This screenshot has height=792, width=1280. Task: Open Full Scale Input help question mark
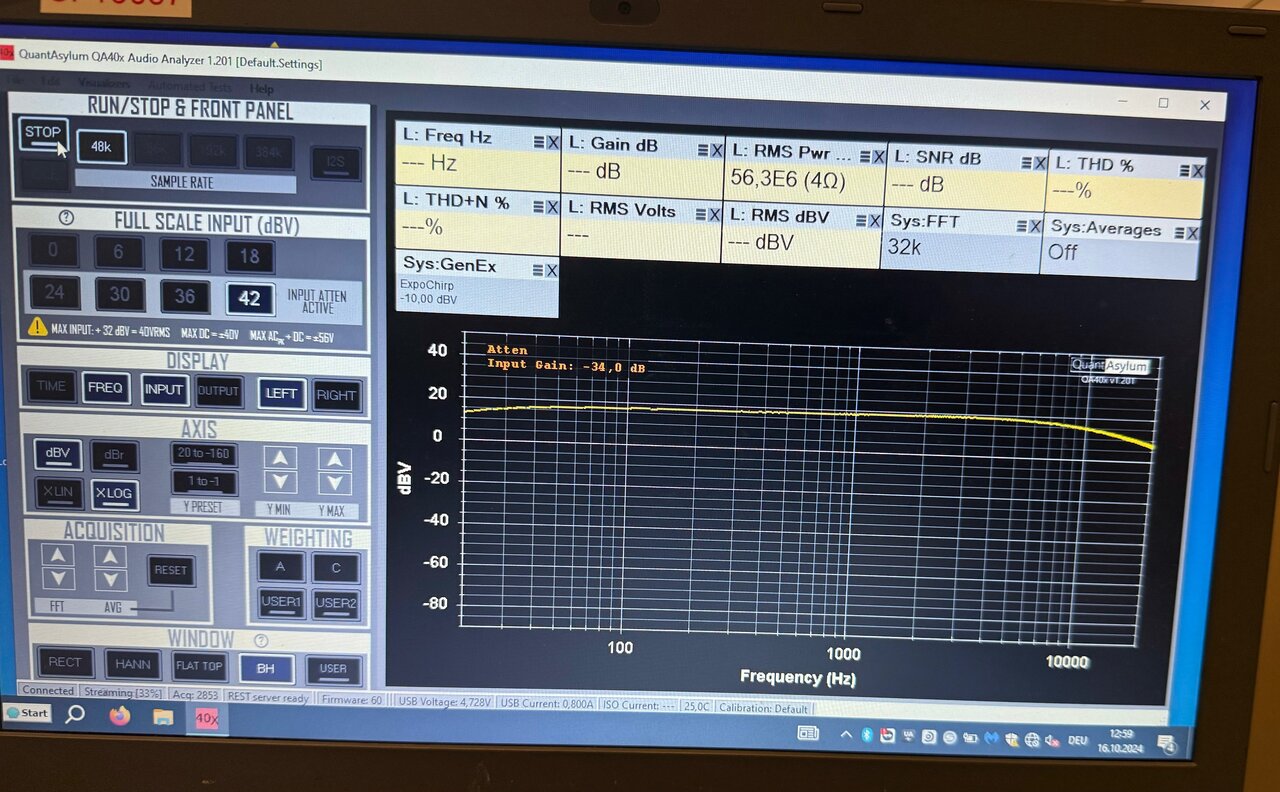coord(67,218)
